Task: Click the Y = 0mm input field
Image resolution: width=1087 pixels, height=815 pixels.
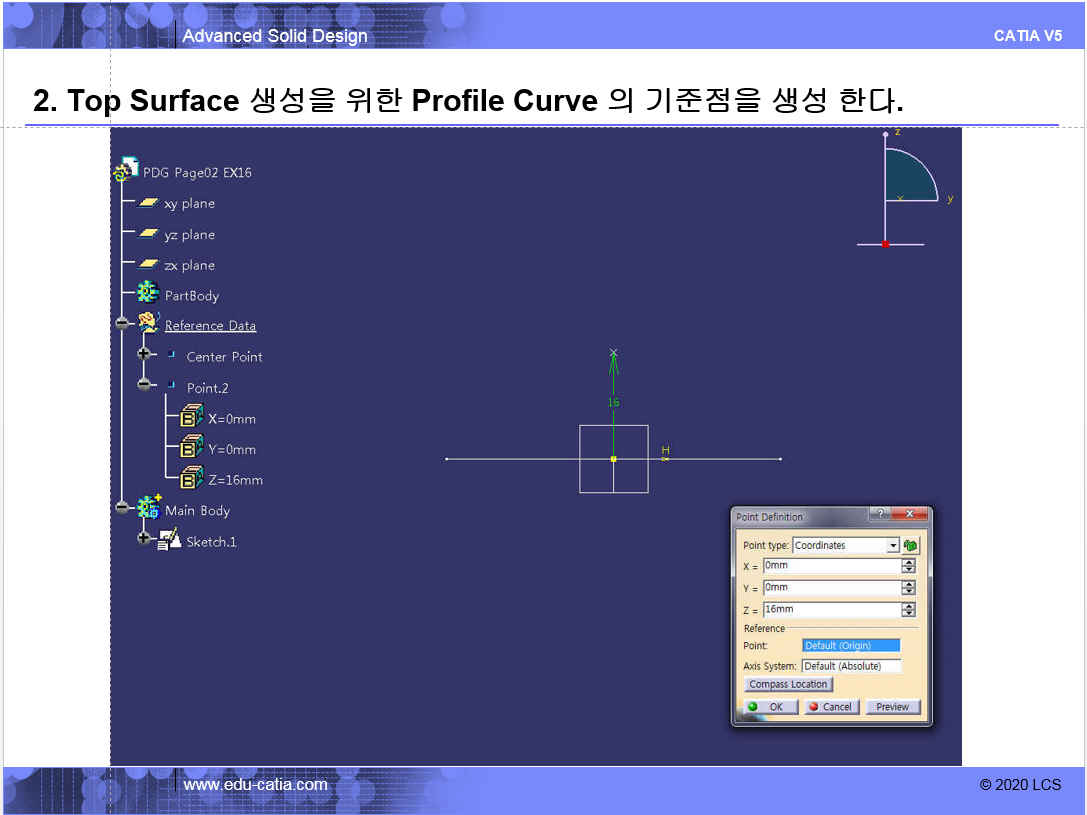Action: tap(831, 588)
